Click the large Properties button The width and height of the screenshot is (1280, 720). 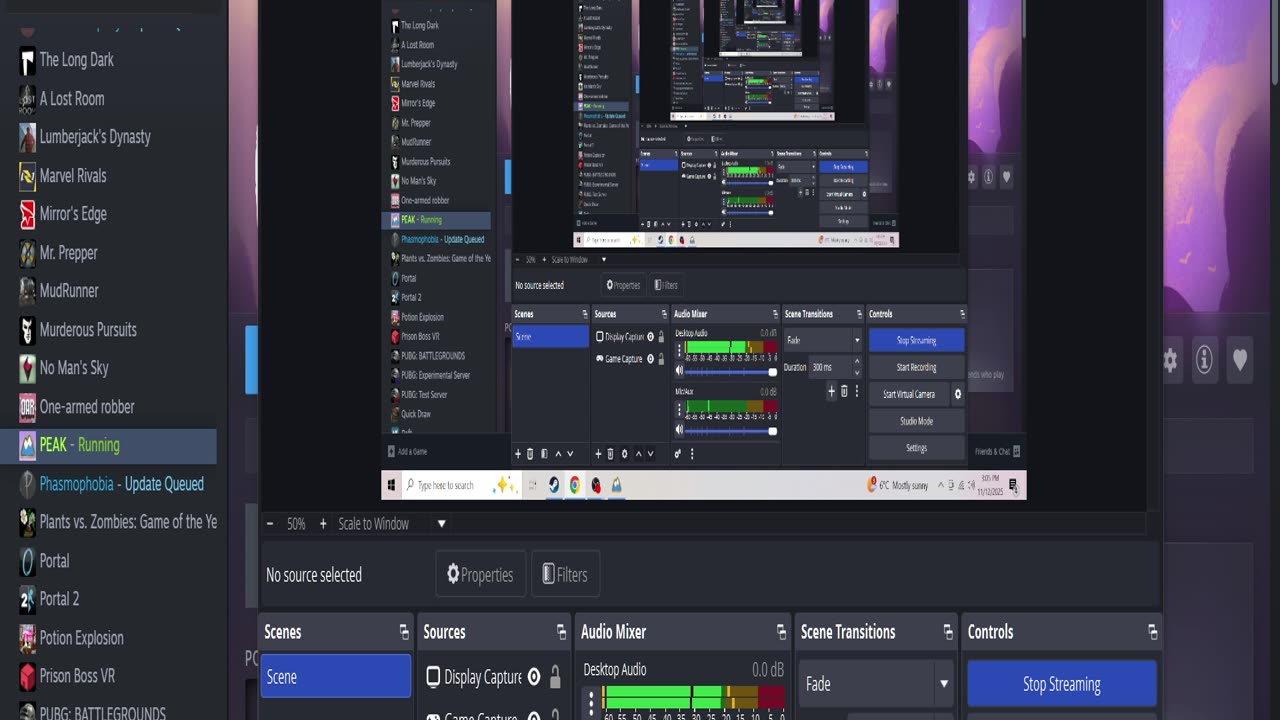(x=480, y=575)
